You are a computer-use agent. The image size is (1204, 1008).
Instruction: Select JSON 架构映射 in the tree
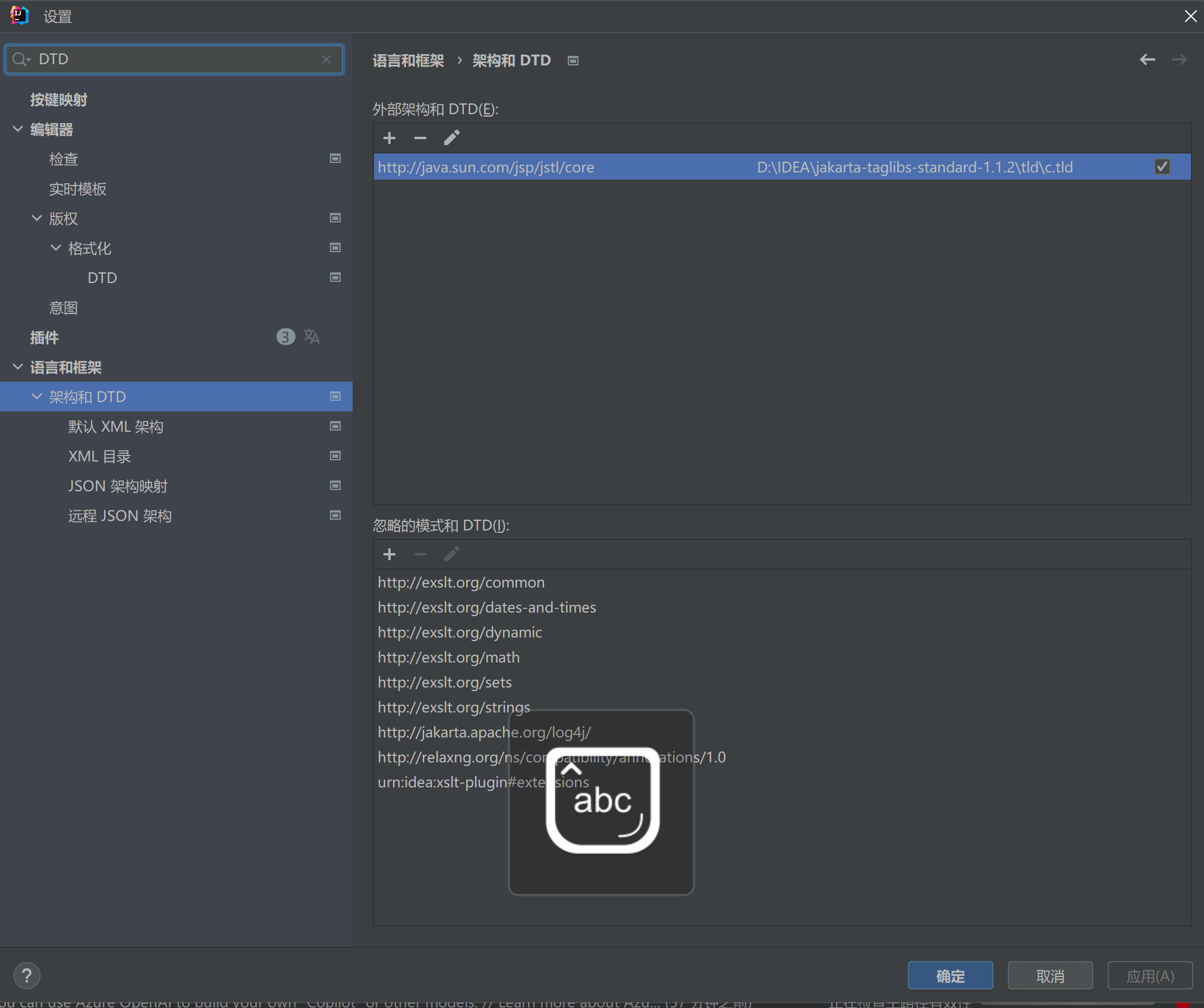point(118,486)
